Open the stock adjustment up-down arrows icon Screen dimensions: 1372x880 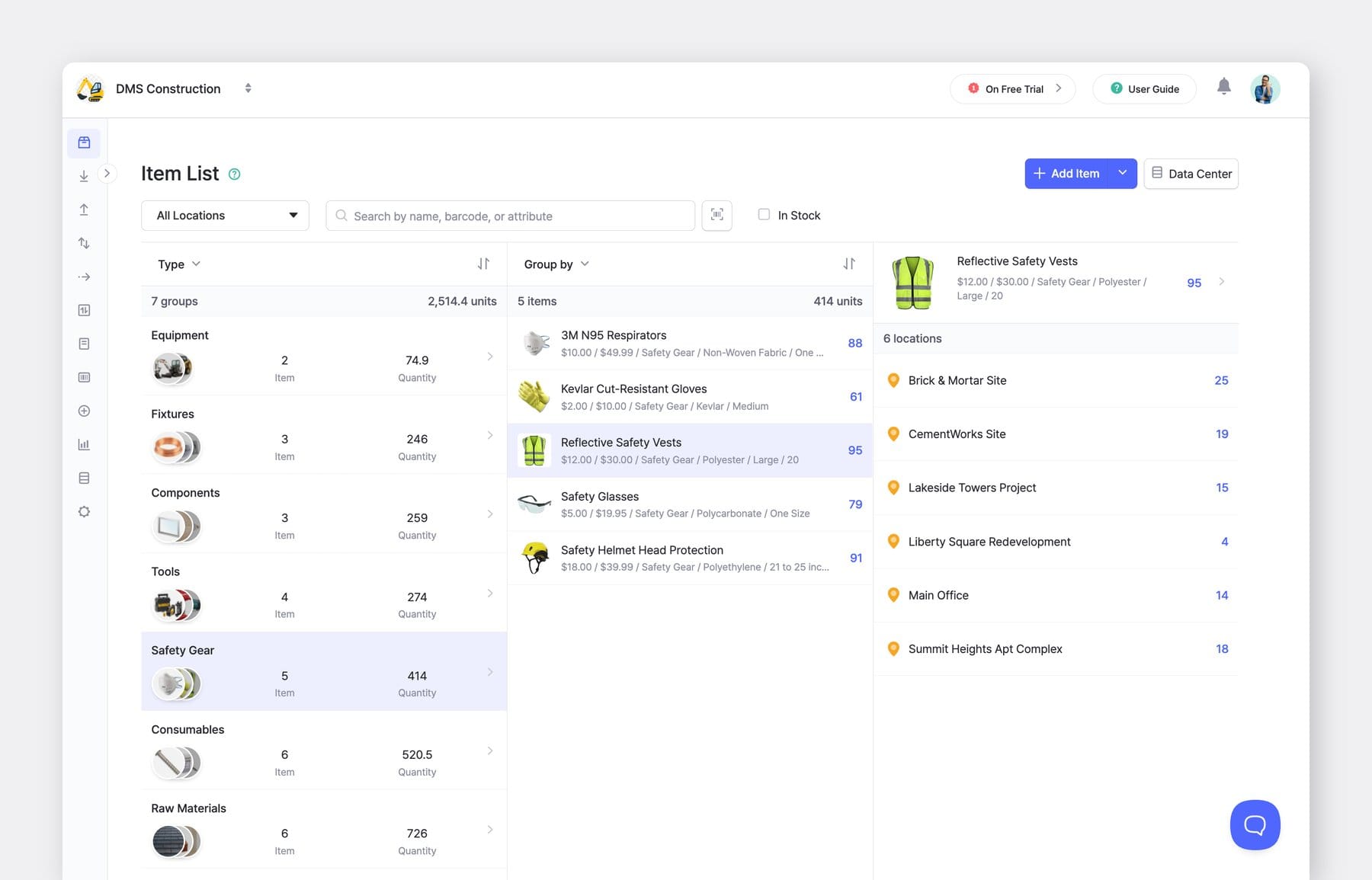84,242
